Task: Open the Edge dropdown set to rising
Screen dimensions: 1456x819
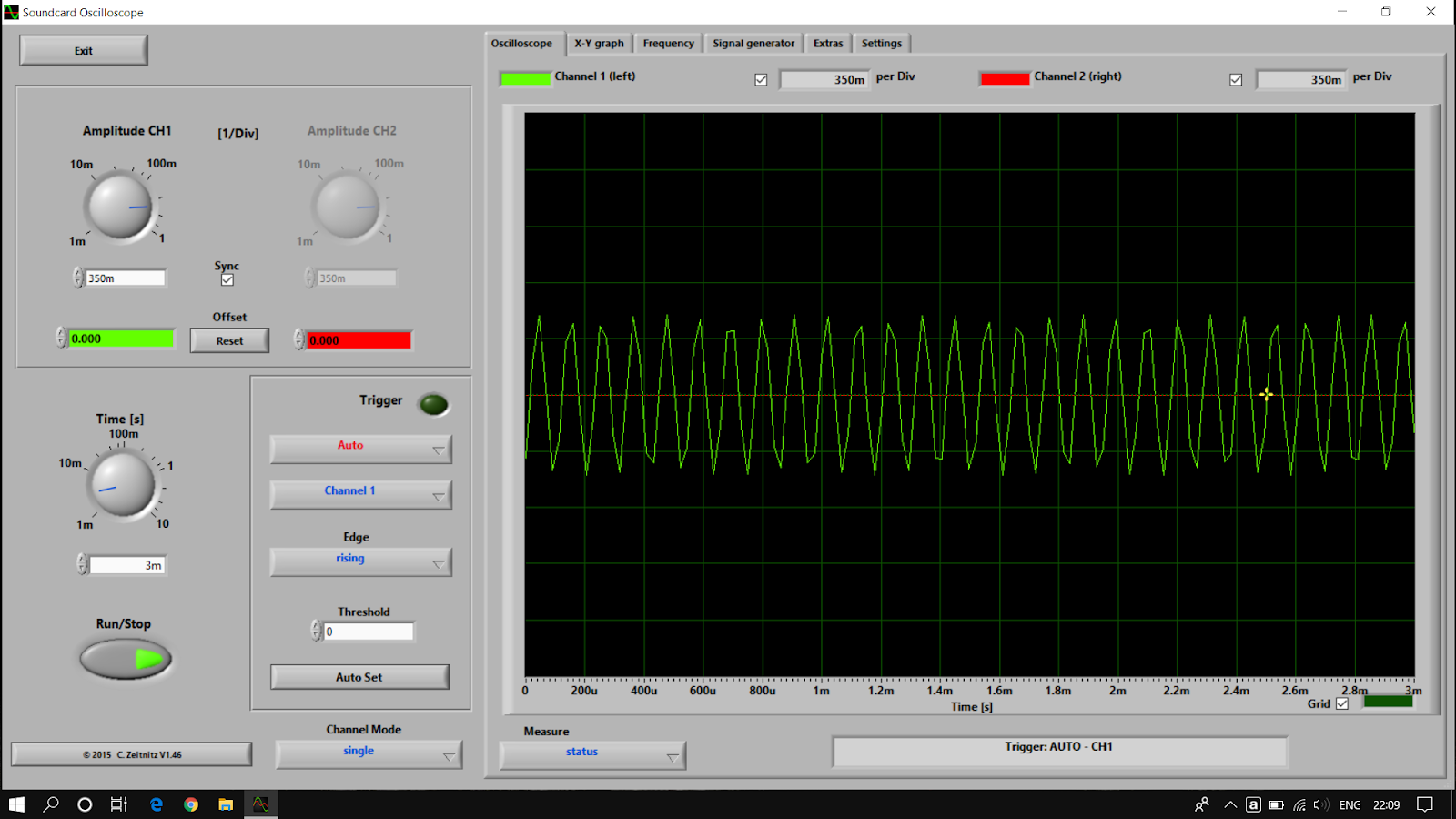Action: point(359,561)
